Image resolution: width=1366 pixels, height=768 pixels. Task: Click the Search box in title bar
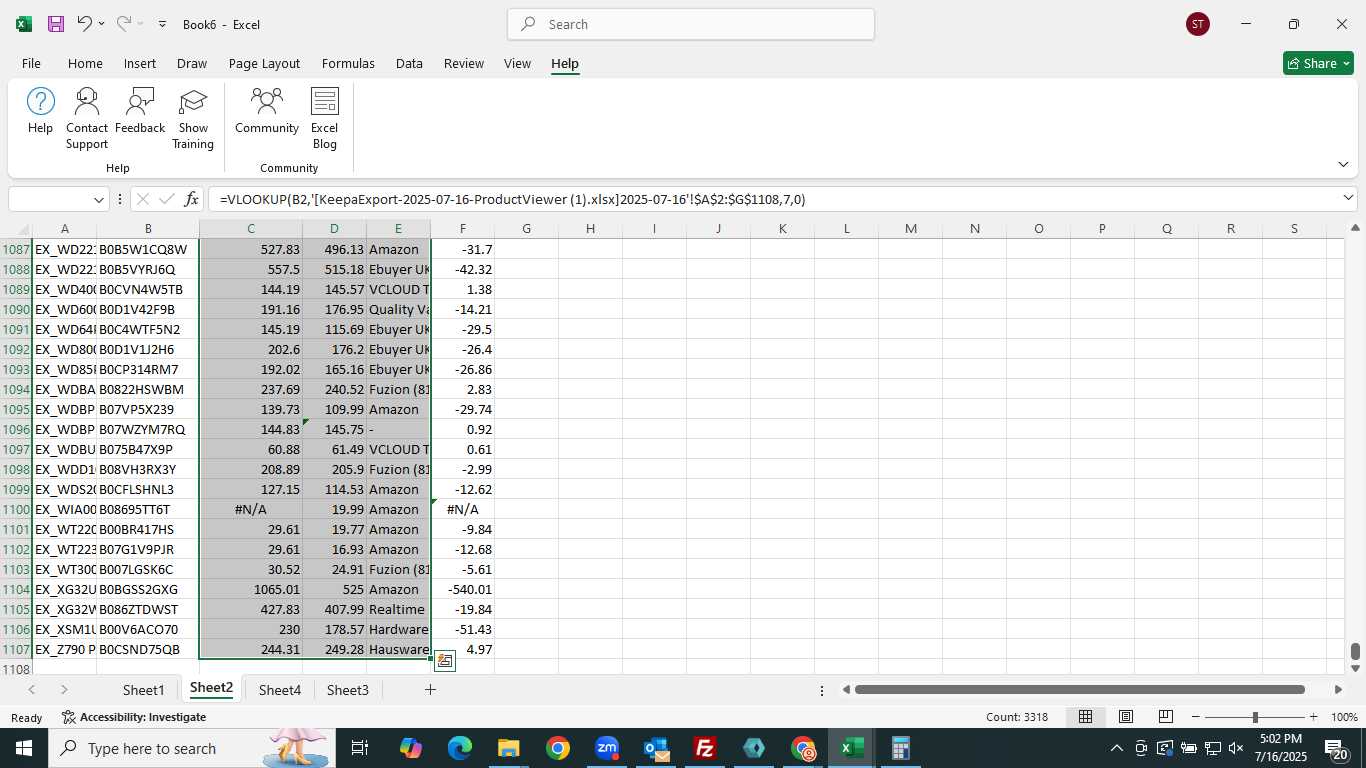click(x=691, y=24)
